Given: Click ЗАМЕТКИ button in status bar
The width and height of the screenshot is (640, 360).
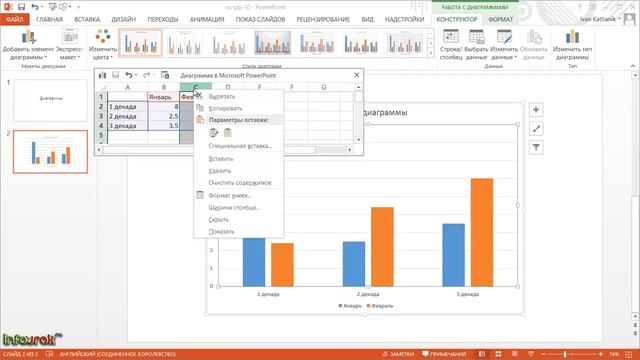Looking at the screenshot, I should pyautogui.click(x=398, y=354).
